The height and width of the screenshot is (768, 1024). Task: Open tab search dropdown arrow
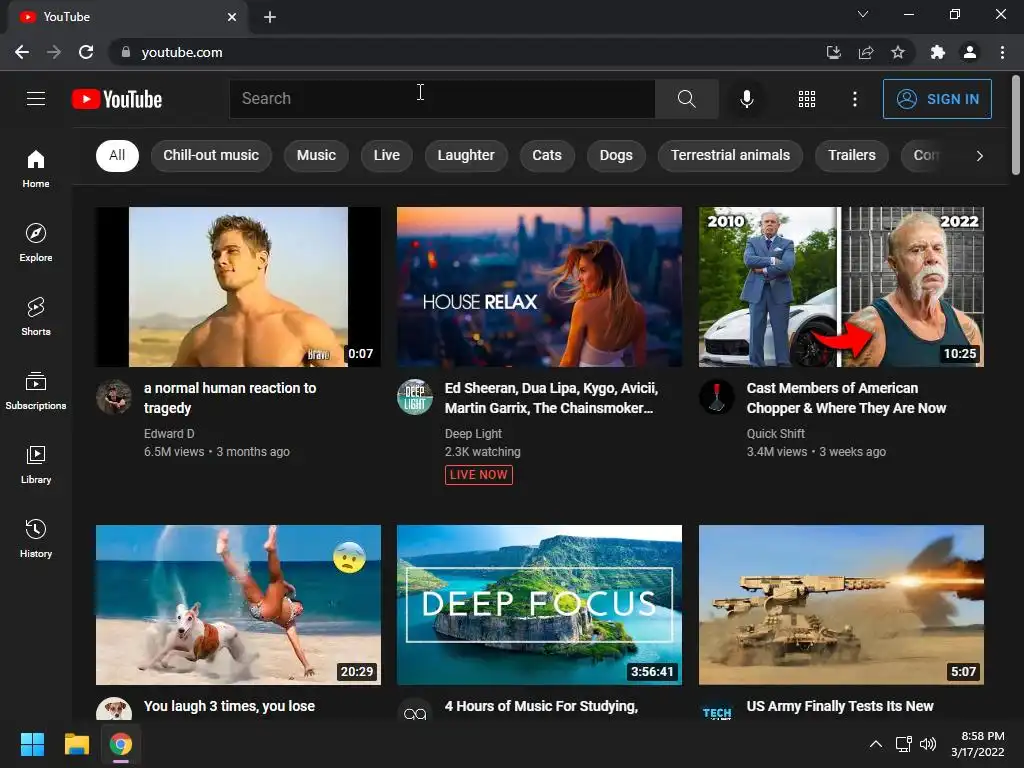[x=863, y=14]
